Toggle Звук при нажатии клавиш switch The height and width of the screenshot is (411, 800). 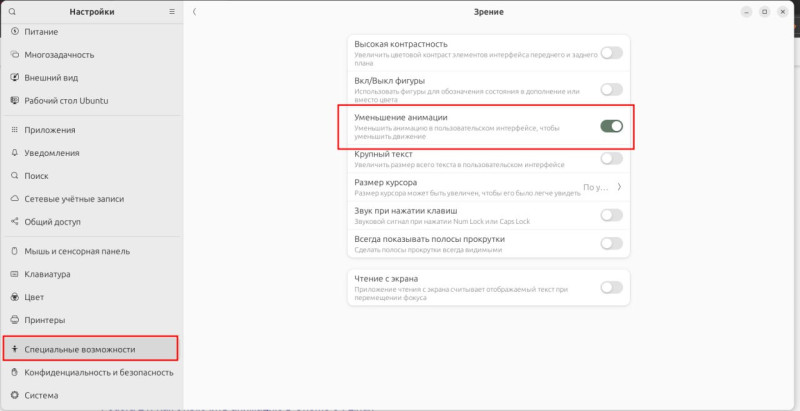611,215
